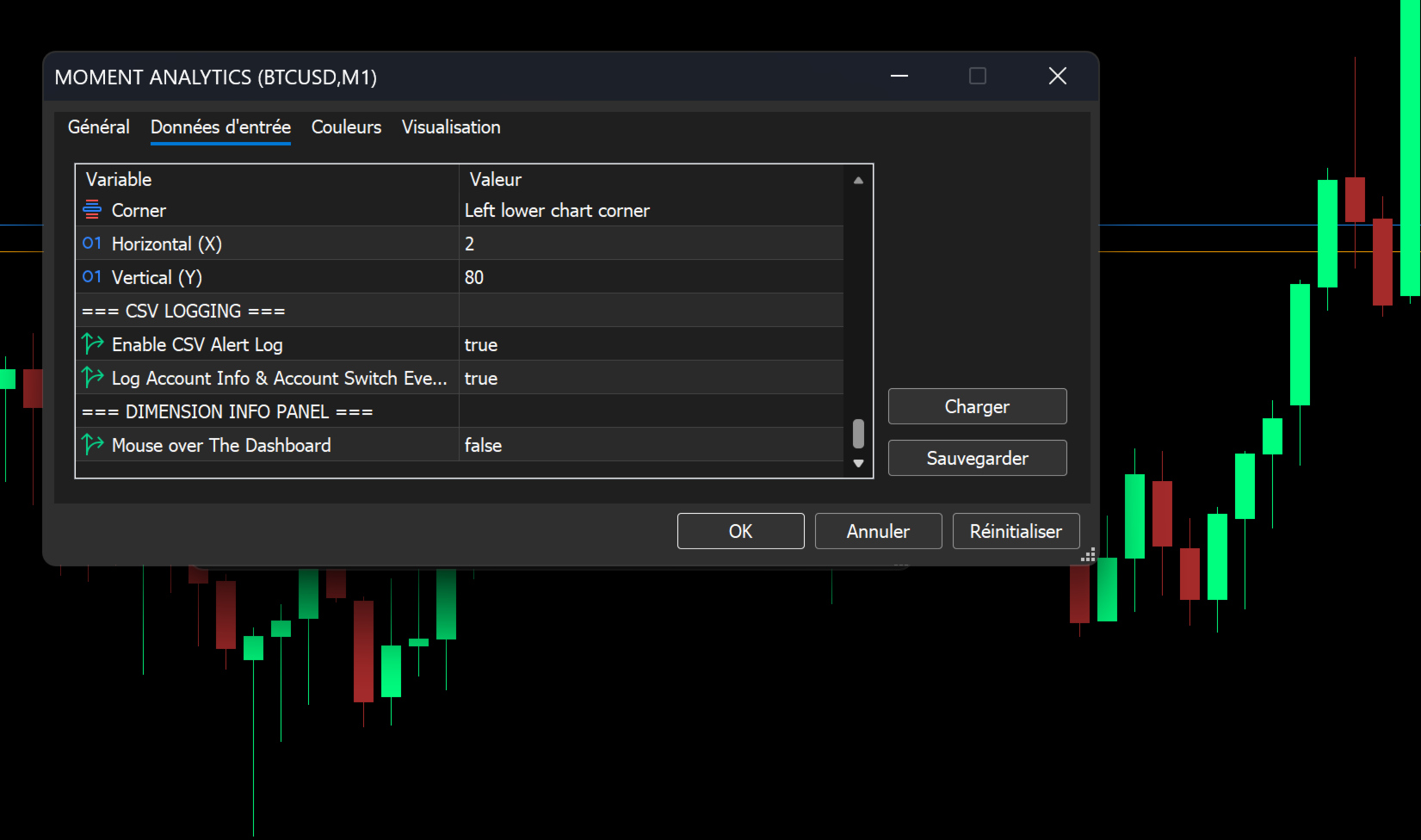Toggle Mouse over The Dashboard false value
The width and height of the screenshot is (1421, 840).
pos(651,445)
